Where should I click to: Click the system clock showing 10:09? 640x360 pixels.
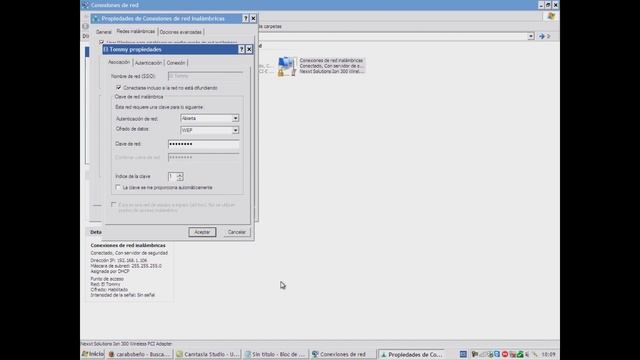(548, 354)
